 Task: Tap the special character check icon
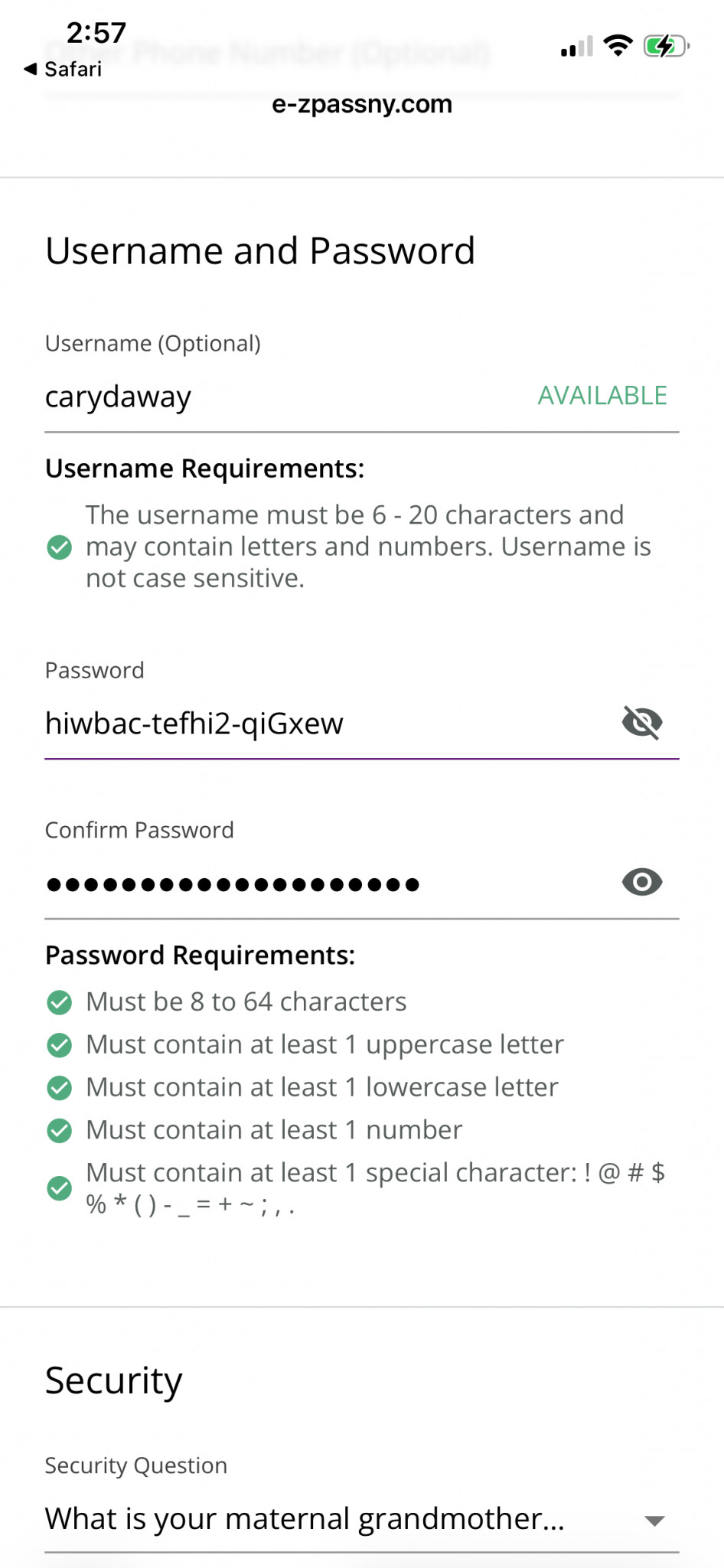coord(60,1188)
